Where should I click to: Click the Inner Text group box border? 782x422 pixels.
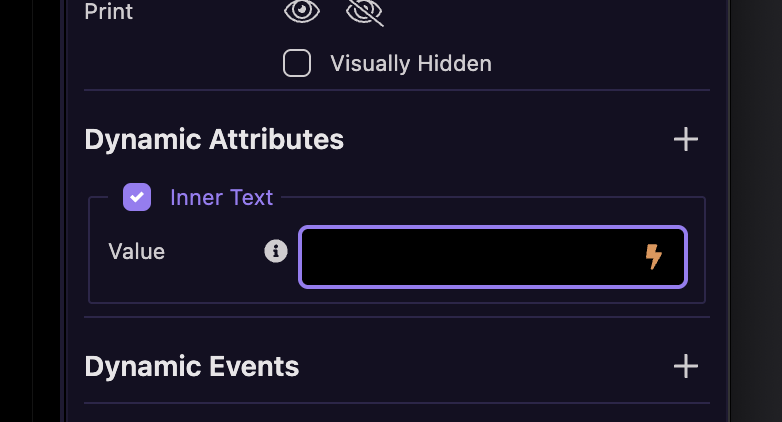pyautogui.click(x=705, y=249)
